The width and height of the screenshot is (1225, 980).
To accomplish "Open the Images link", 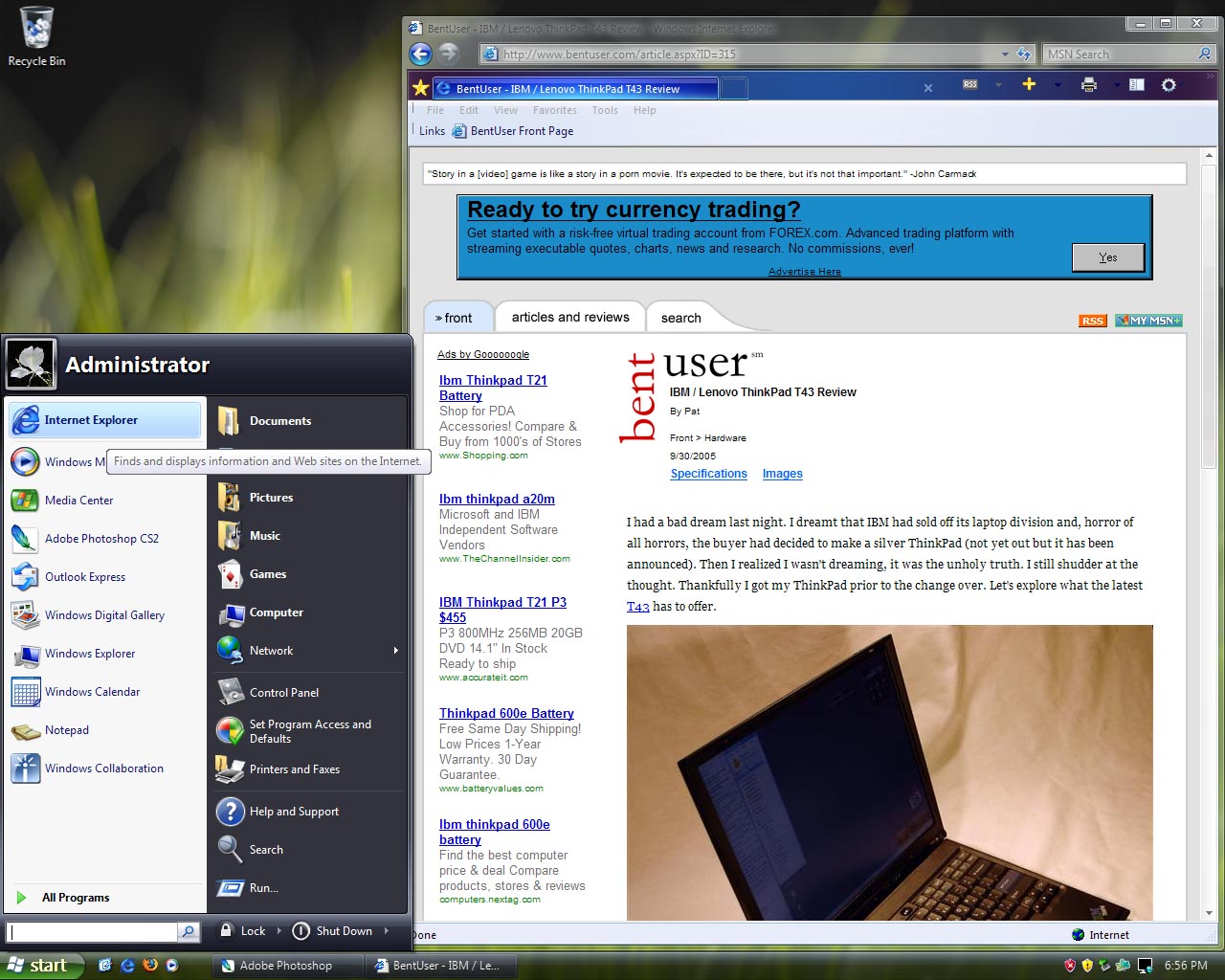I will (x=782, y=474).
